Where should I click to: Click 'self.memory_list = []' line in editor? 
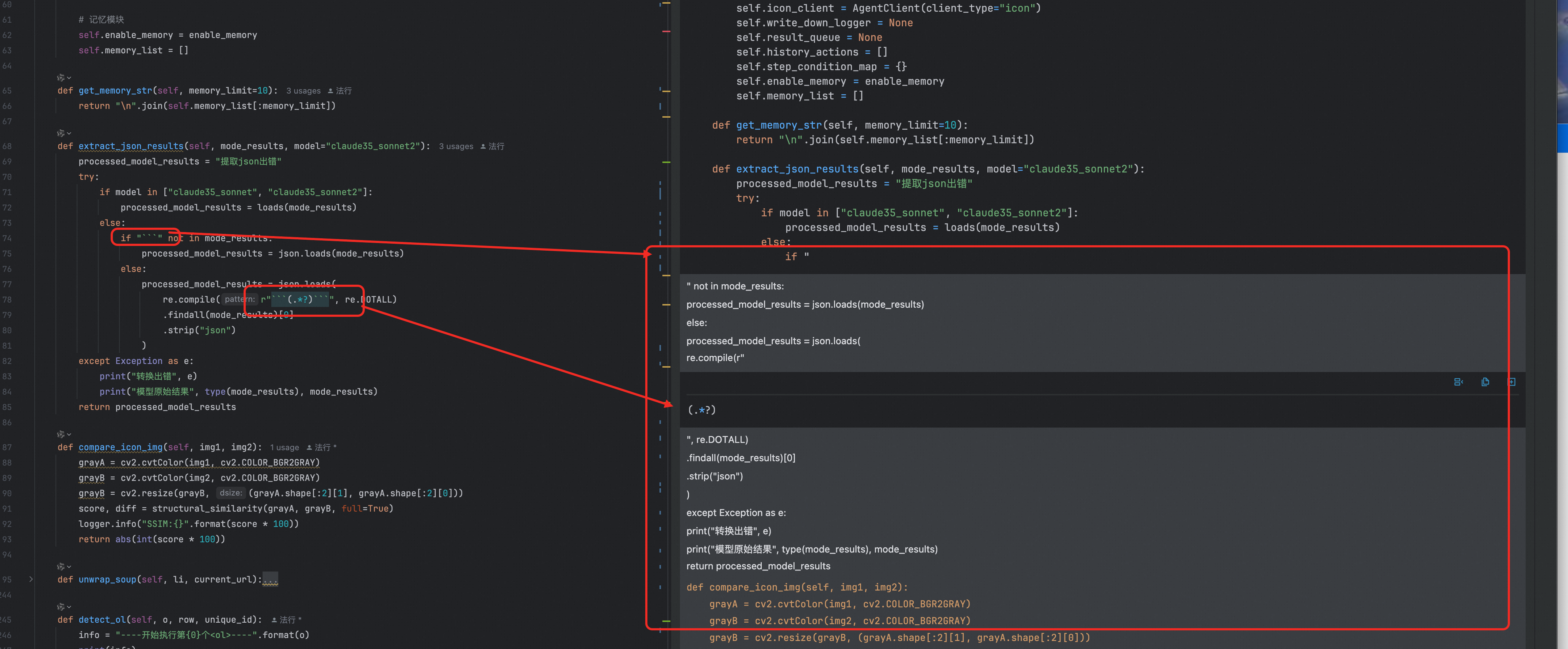(133, 50)
